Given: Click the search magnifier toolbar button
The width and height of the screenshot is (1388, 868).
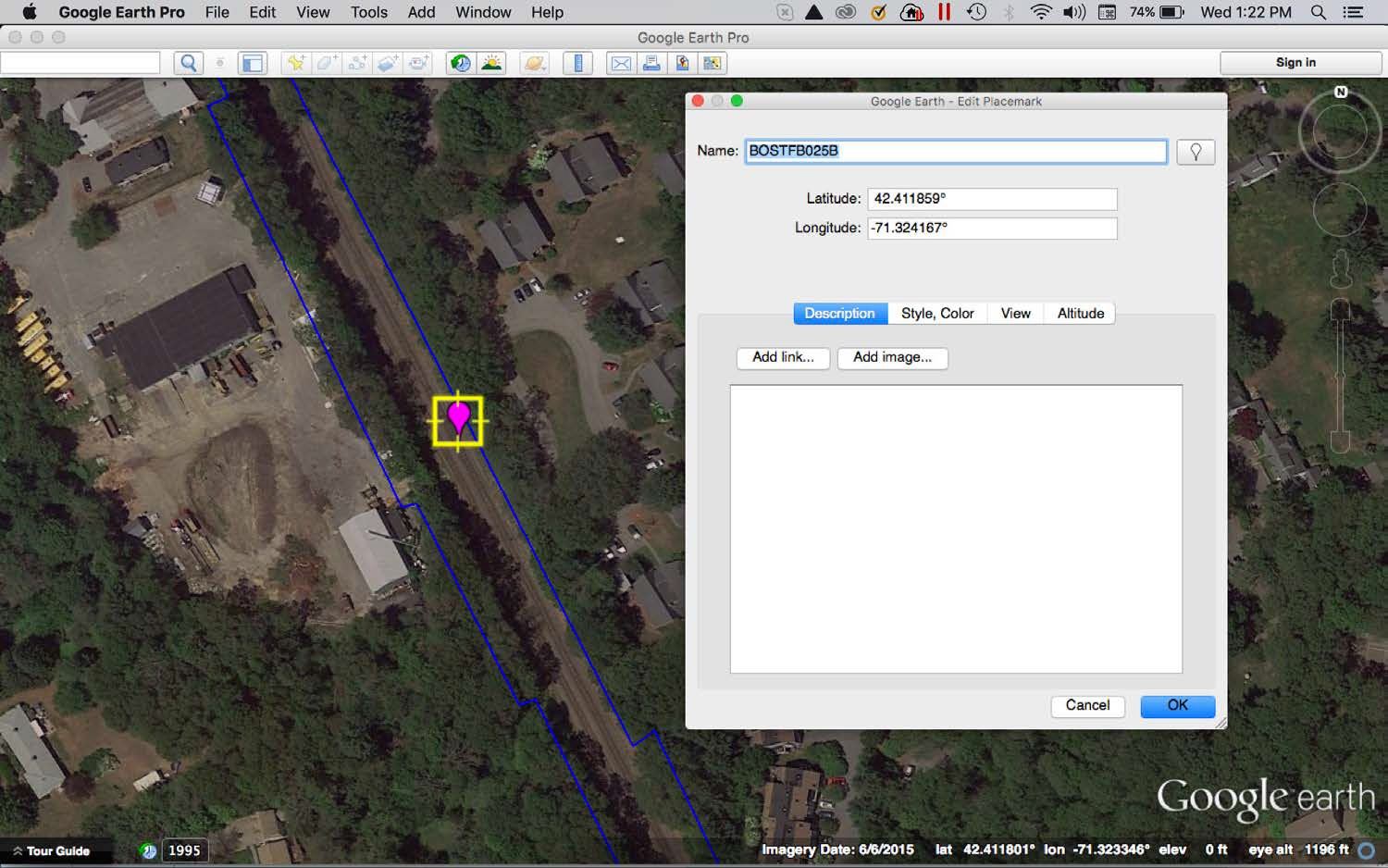Looking at the screenshot, I should point(189,63).
